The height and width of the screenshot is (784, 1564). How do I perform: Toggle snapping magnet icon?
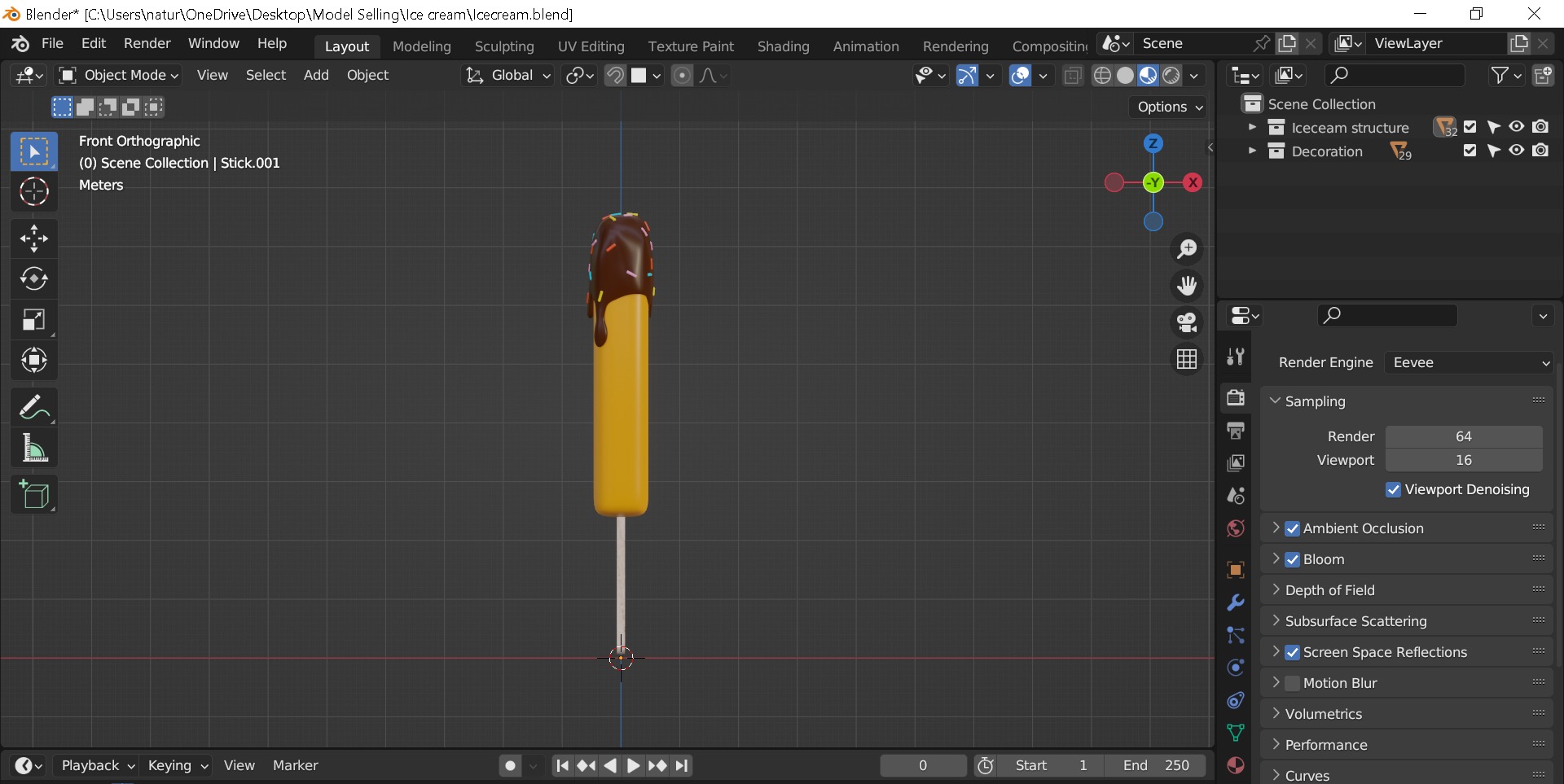[x=616, y=76]
